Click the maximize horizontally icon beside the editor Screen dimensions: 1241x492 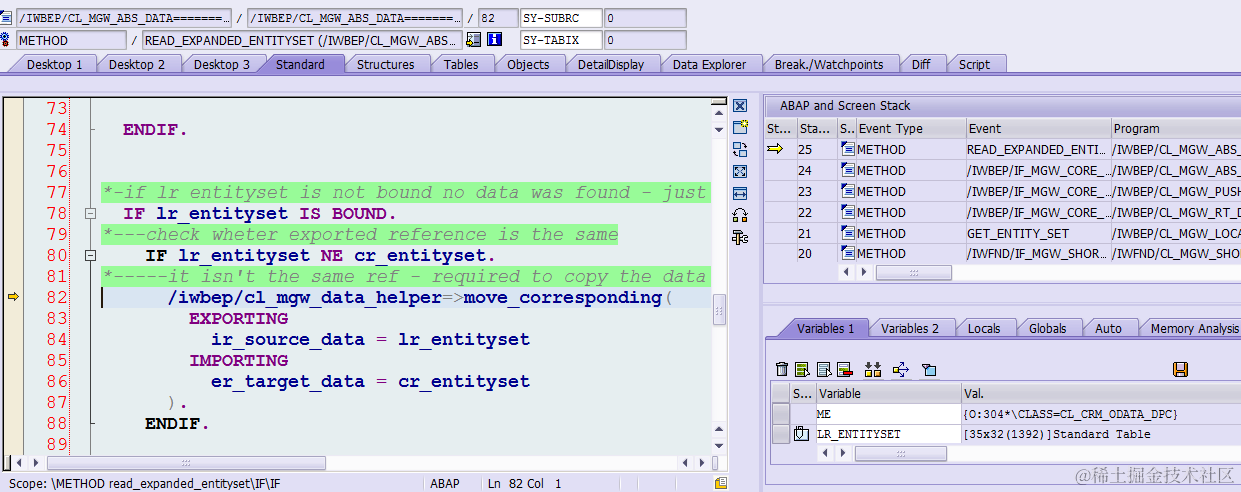click(x=740, y=193)
